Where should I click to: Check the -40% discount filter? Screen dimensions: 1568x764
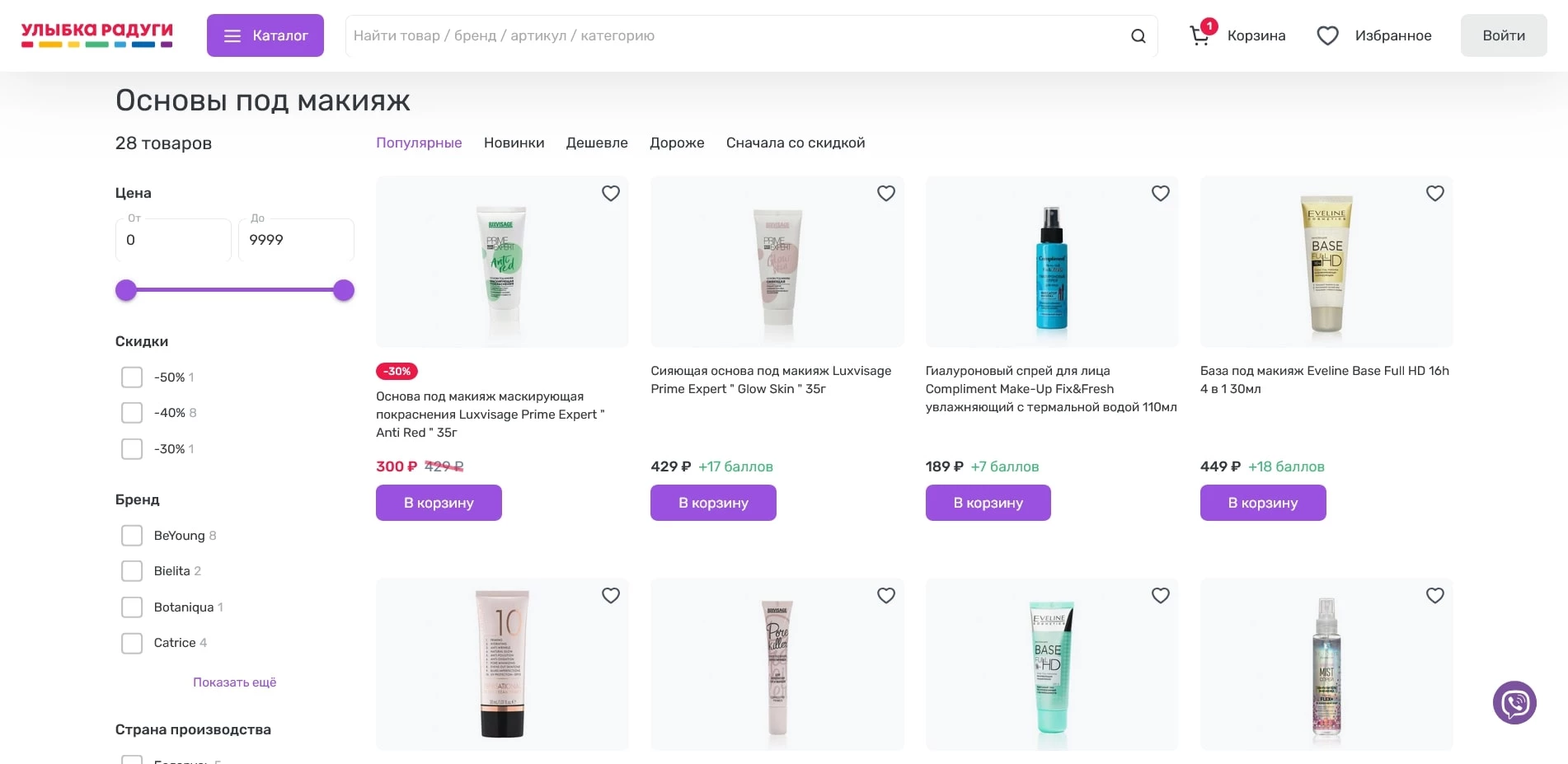tap(132, 413)
